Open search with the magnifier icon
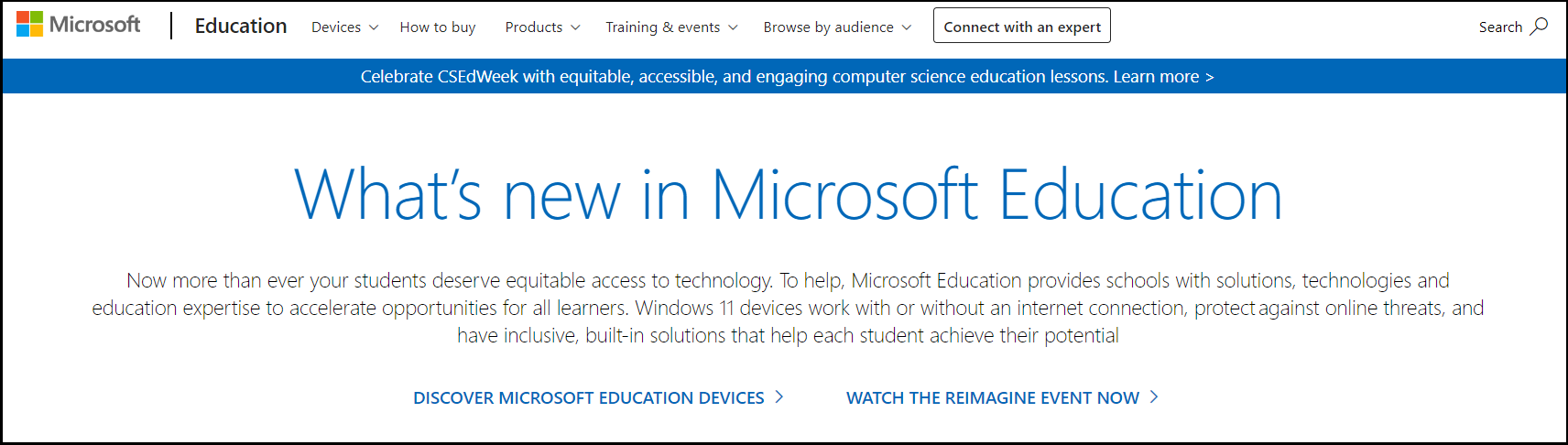The height and width of the screenshot is (445, 1568). click(x=1540, y=27)
